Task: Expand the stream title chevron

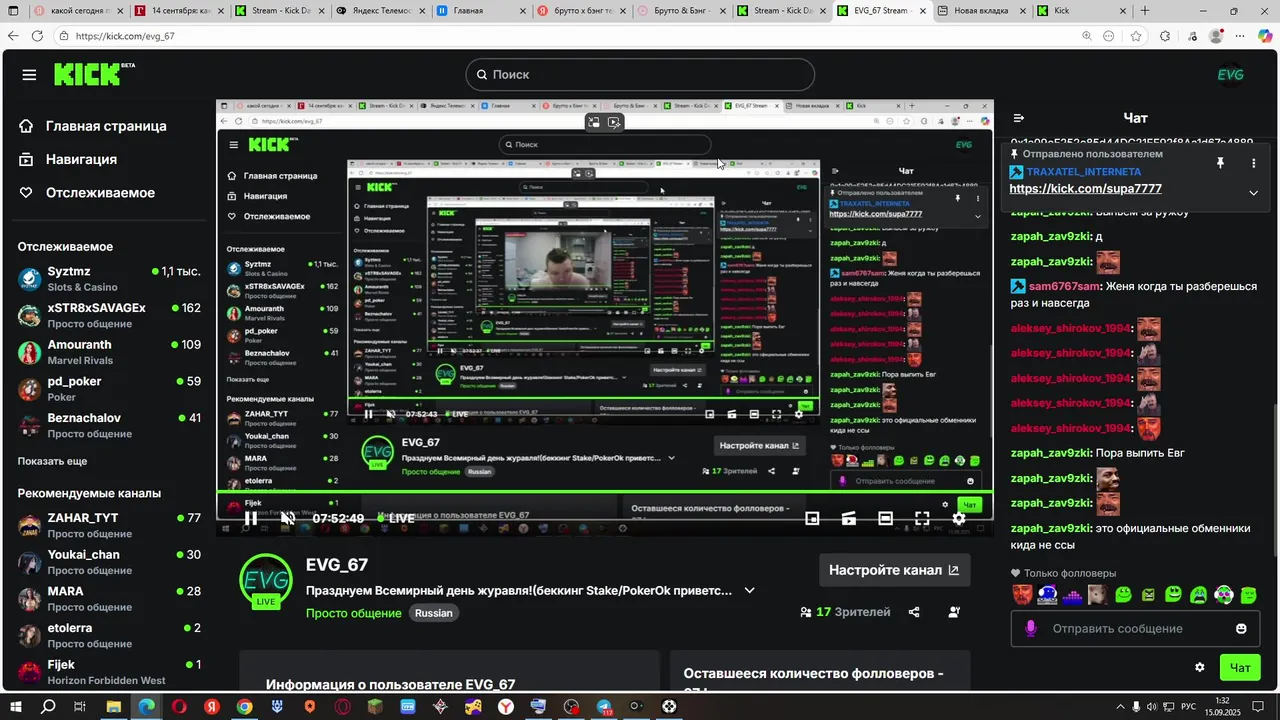Action: [750, 590]
